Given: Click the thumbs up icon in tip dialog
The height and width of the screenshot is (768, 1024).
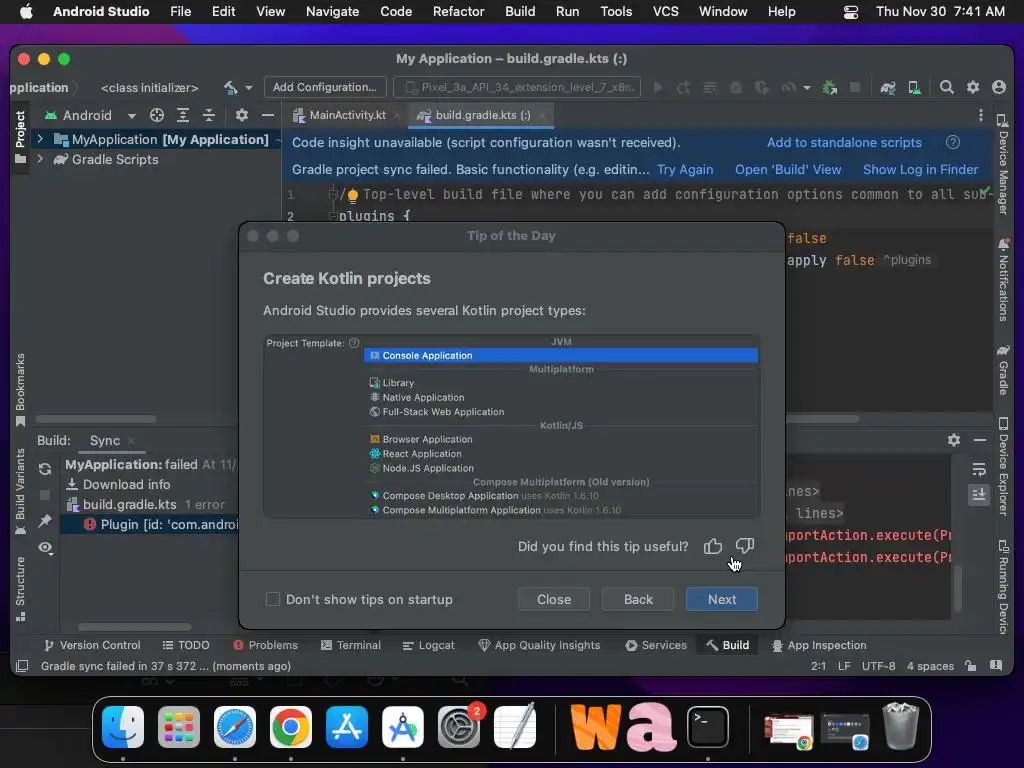Looking at the screenshot, I should pyautogui.click(x=712, y=546).
